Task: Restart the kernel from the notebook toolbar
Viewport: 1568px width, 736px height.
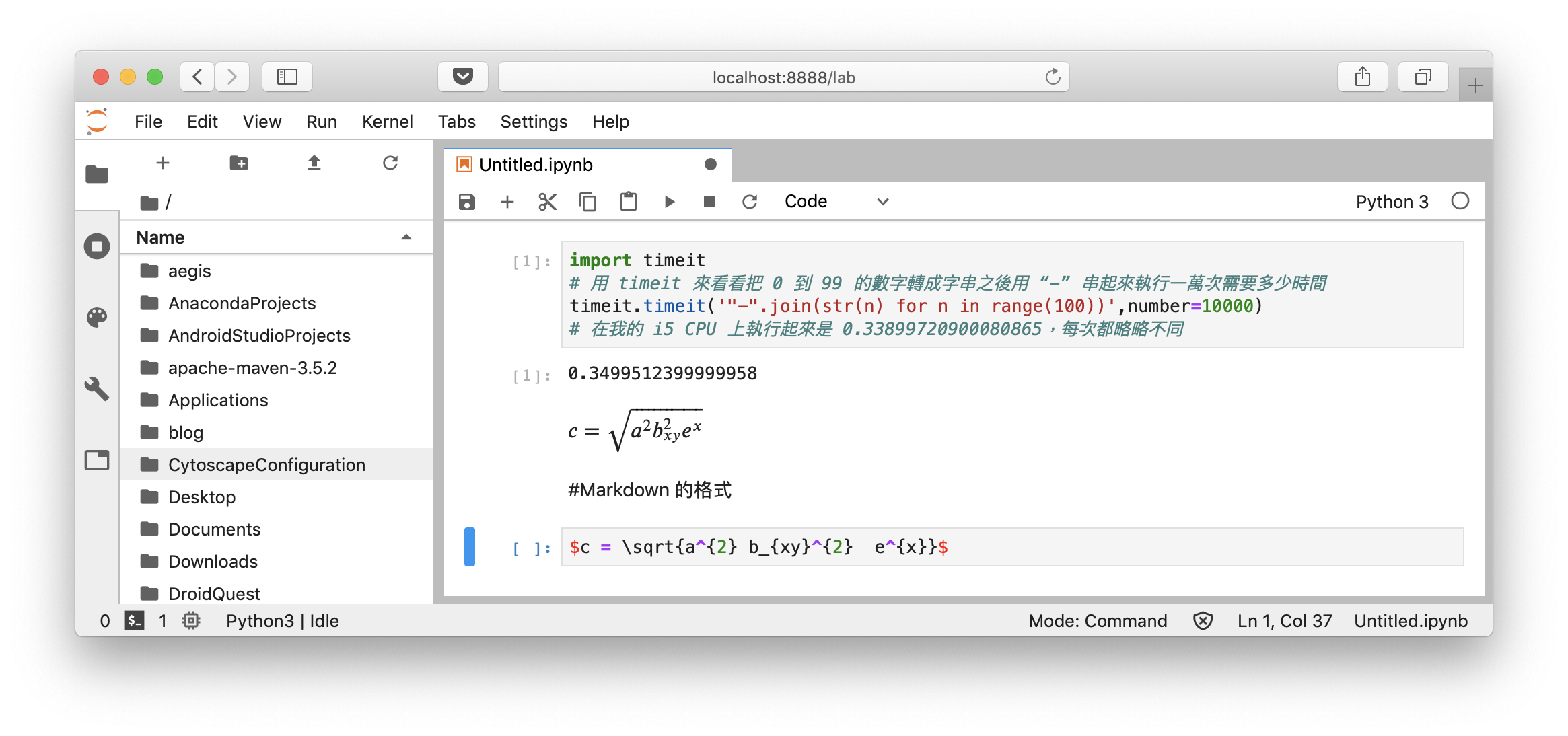Action: (x=750, y=202)
